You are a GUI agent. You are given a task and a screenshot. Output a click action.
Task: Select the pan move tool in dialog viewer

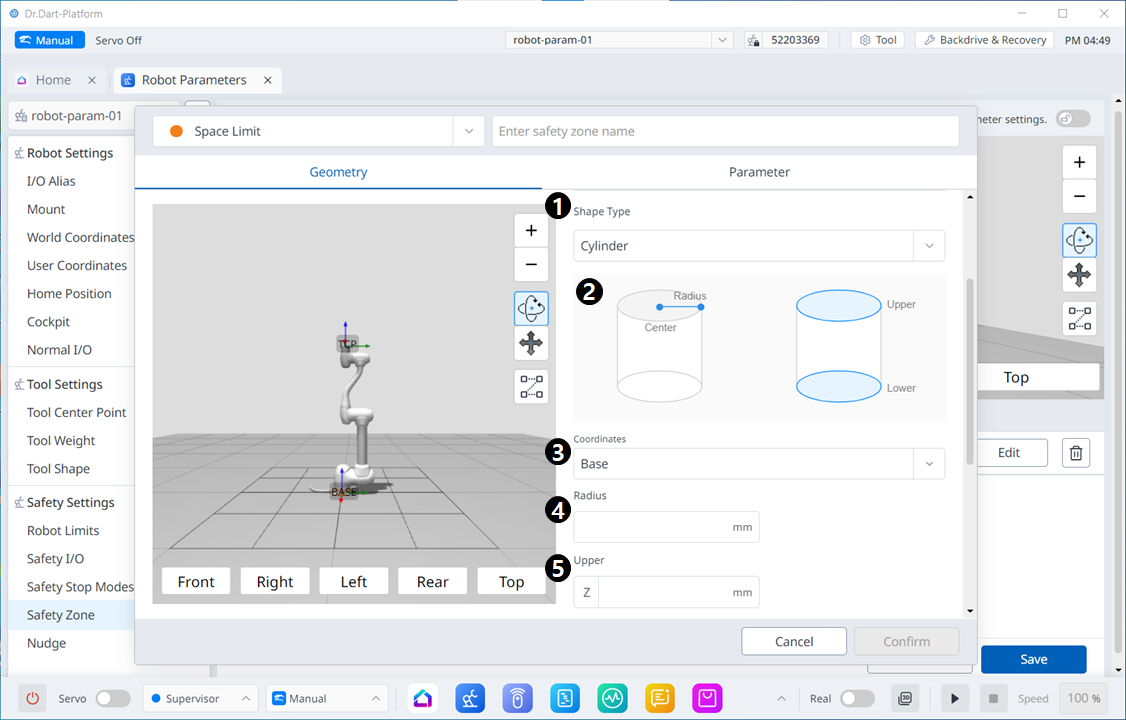coord(531,344)
